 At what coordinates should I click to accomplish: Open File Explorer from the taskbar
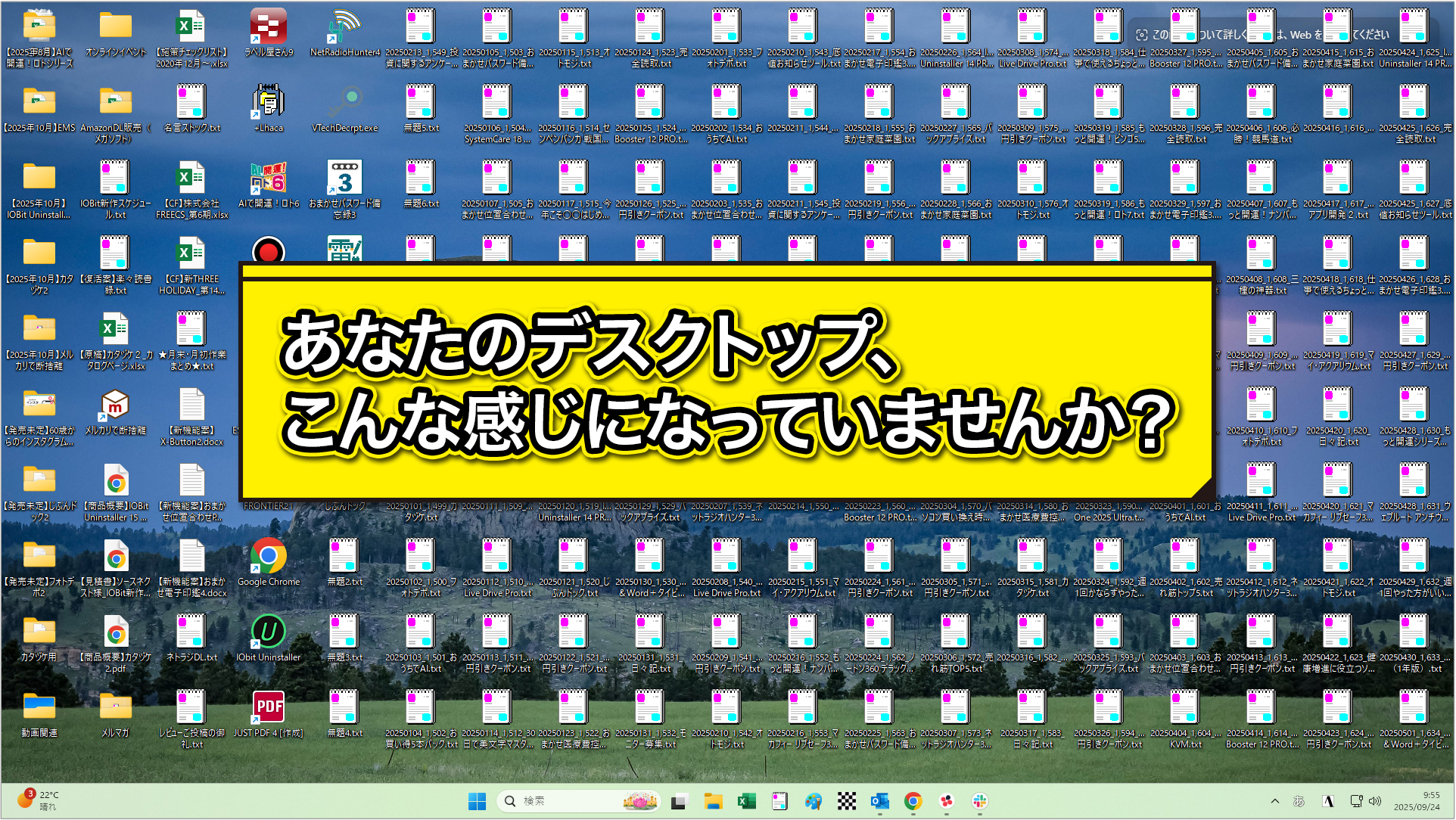click(x=714, y=800)
